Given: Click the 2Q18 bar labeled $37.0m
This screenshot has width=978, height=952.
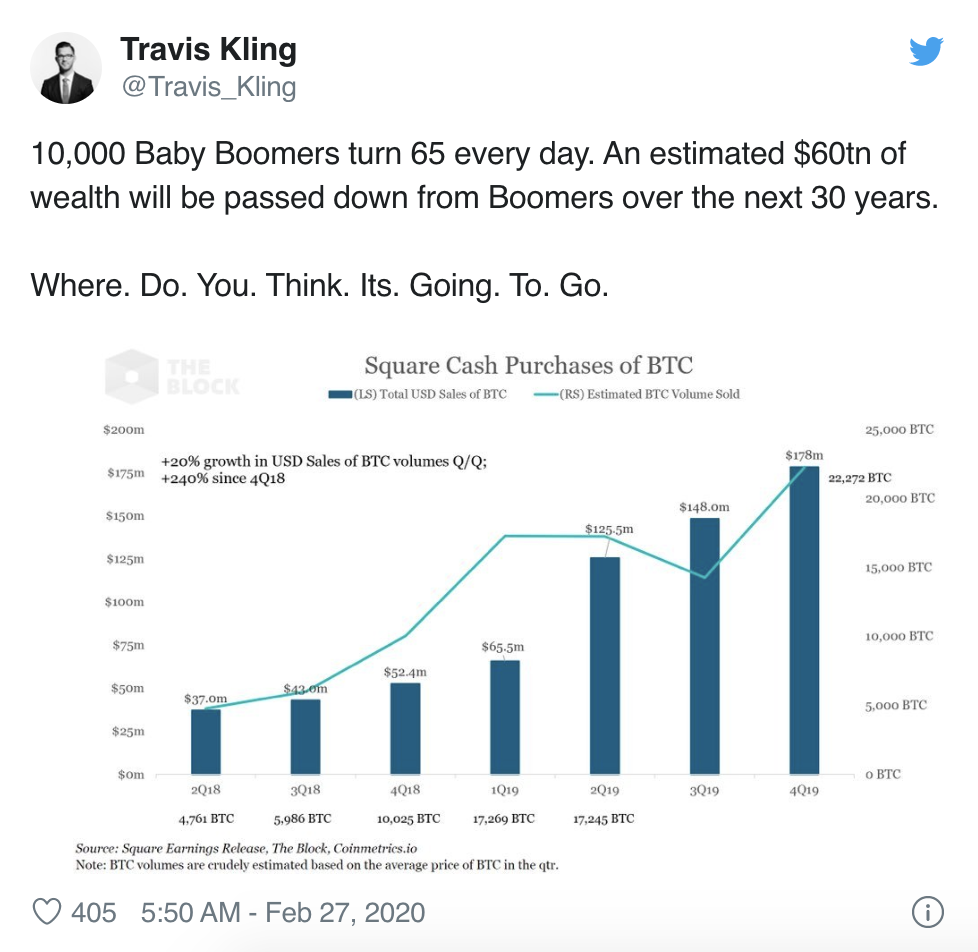Looking at the screenshot, I should [205, 742].
